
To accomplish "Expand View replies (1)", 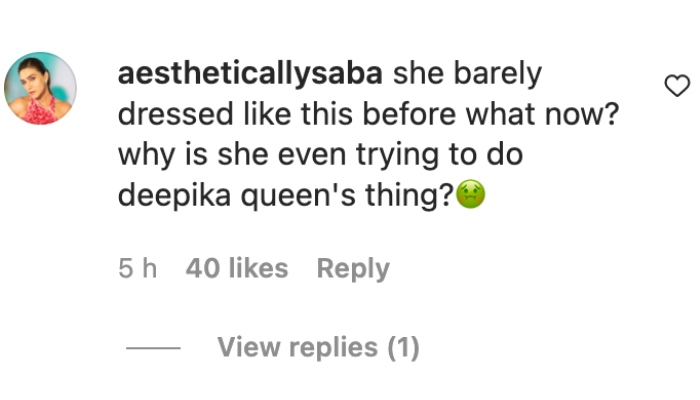I will [317, 348].
